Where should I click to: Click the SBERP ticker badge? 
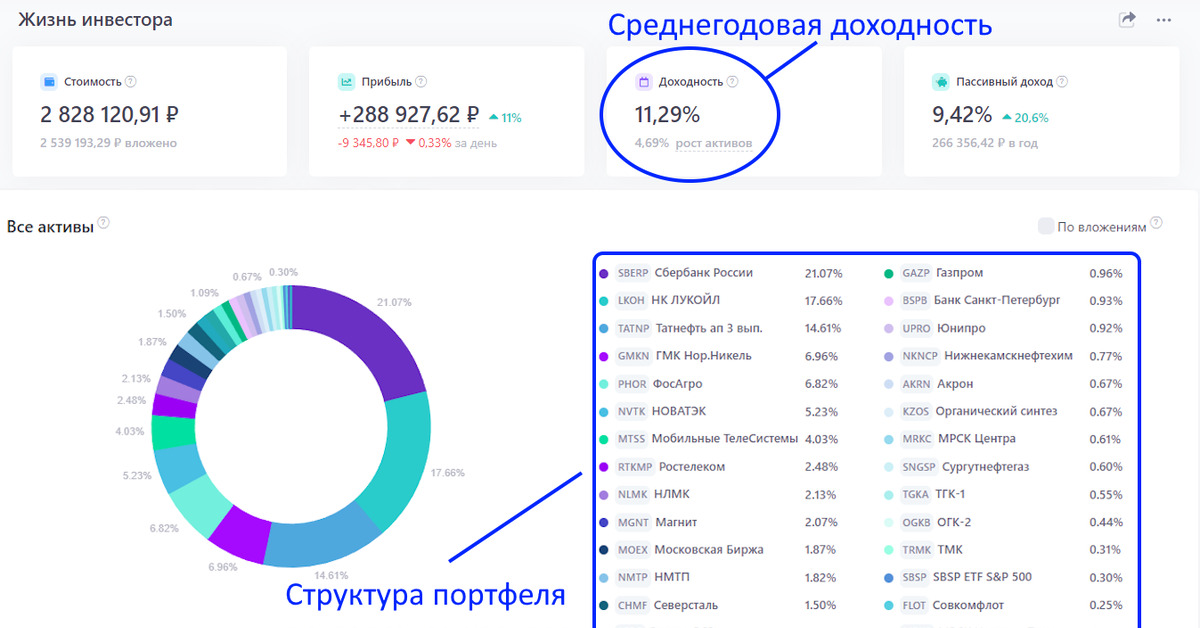(632, 273)
